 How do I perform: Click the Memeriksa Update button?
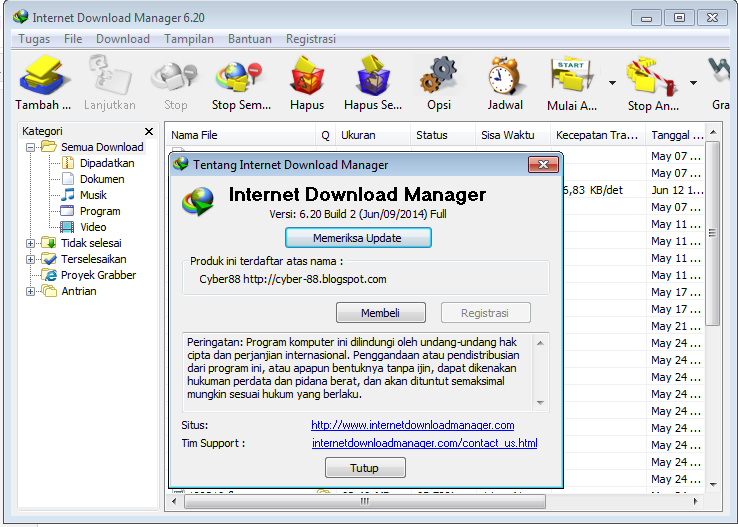point(358,238)
